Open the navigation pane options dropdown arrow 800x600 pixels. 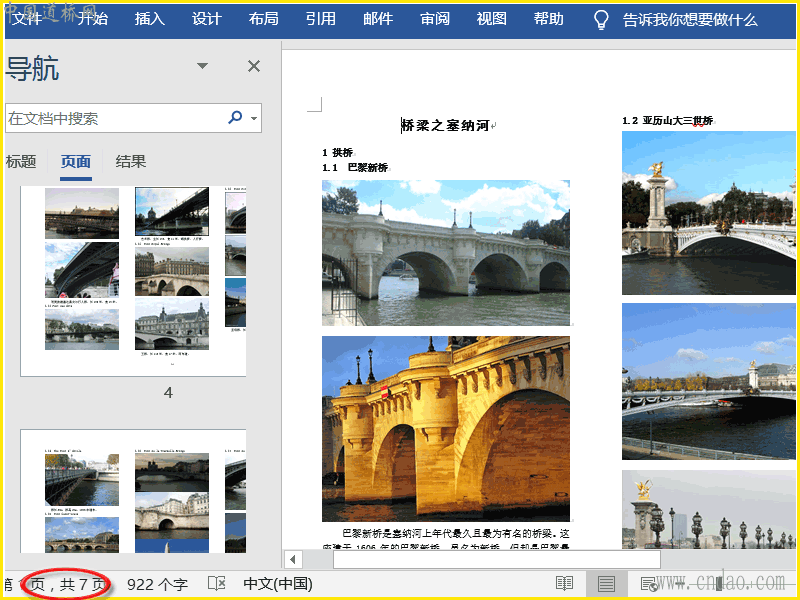click(x=203, y=66)
